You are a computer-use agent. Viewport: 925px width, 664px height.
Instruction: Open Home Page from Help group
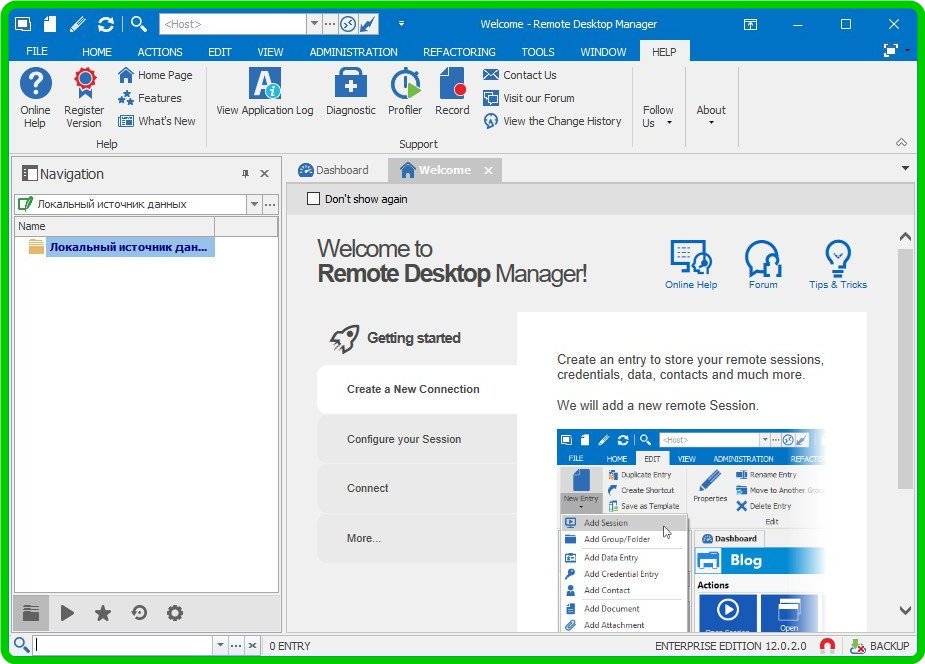tap(155, 75)
